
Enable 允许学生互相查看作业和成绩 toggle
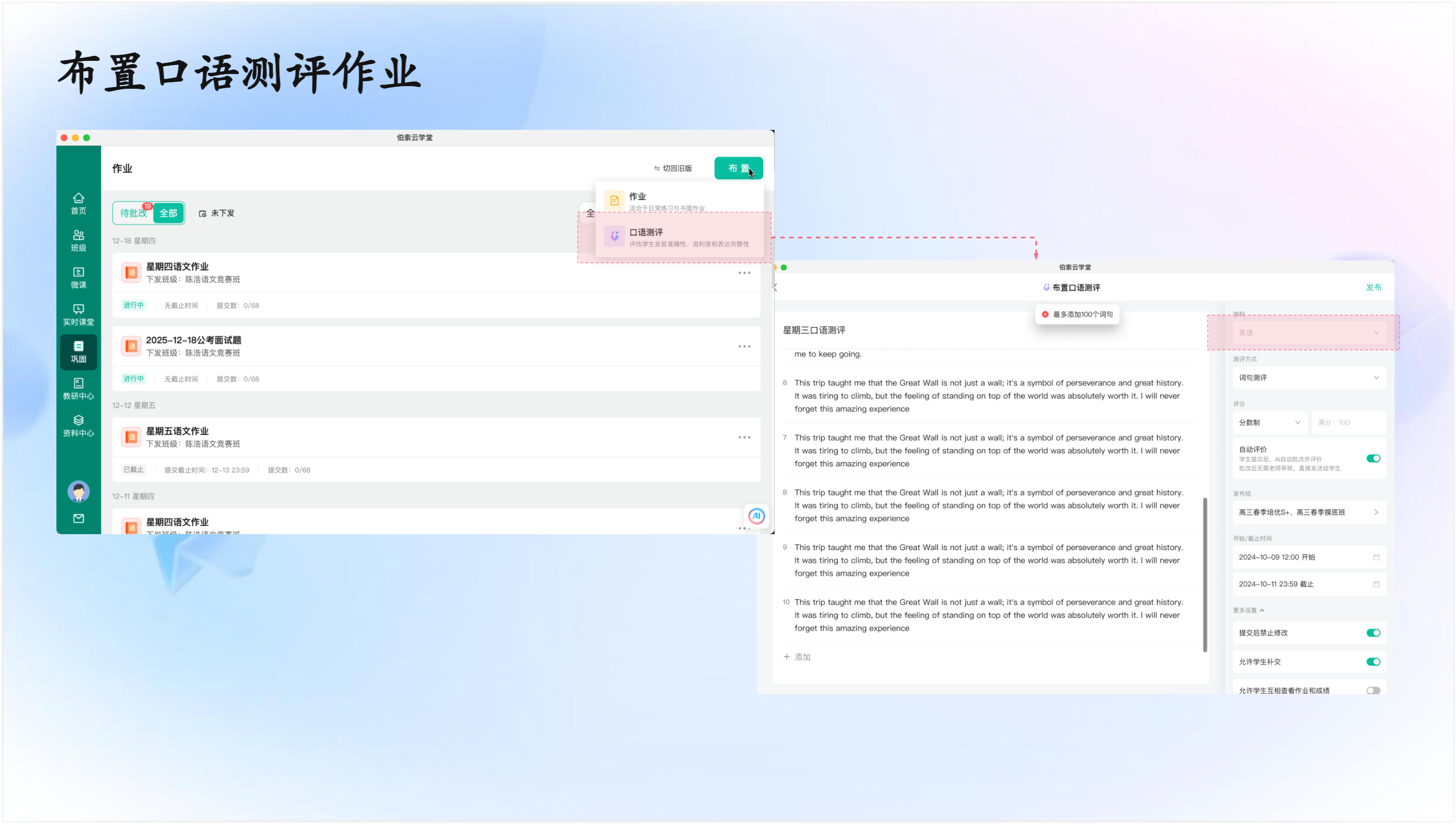(1373, 690)
